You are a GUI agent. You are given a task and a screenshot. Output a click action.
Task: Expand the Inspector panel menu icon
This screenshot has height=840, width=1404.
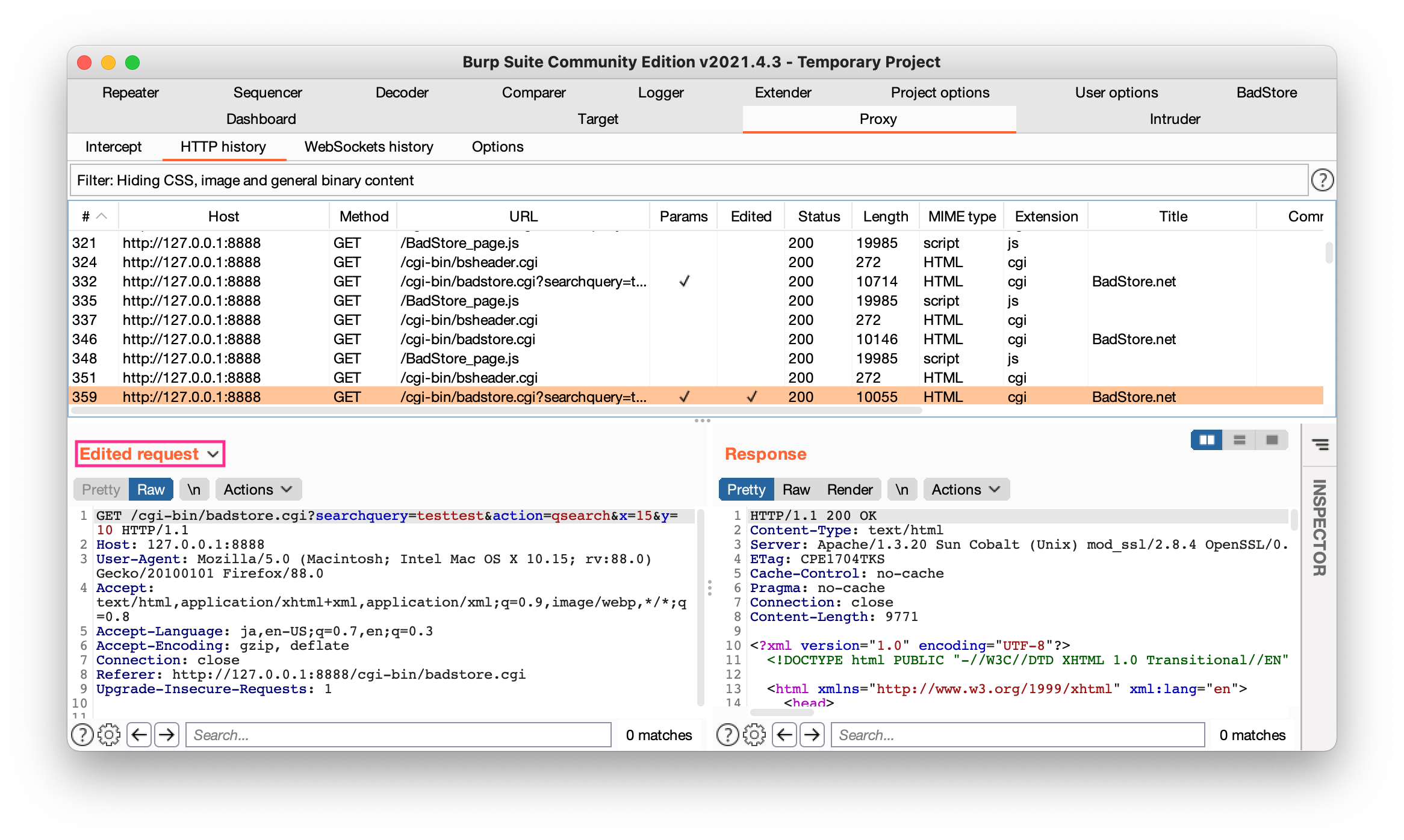1320,444
